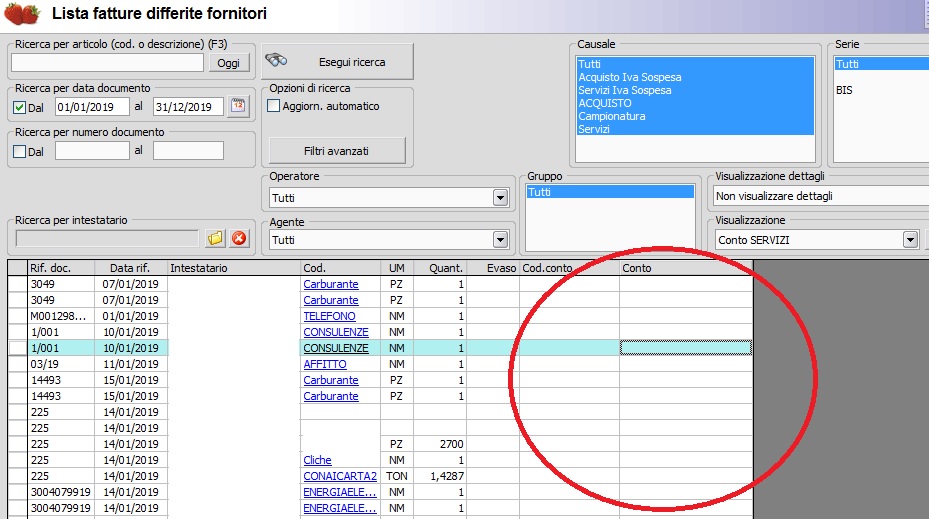The width and height of the screenshot is (929, 519).
Task: Select ACQUISTO in Causale list
Action: coord(695,103)
